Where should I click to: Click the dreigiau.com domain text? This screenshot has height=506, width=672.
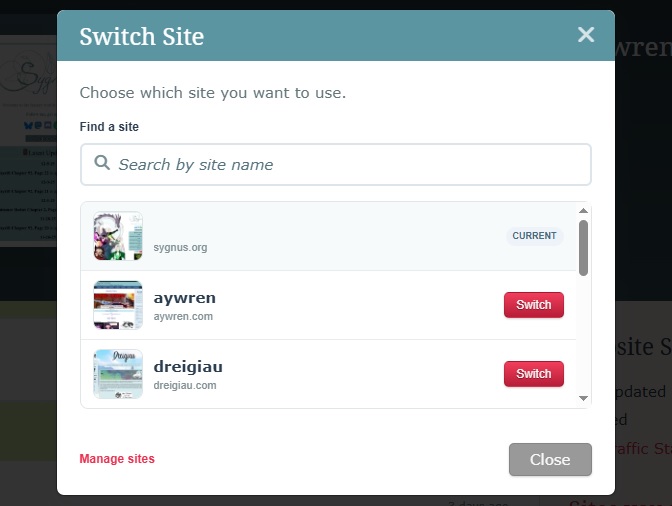(185, 386)
